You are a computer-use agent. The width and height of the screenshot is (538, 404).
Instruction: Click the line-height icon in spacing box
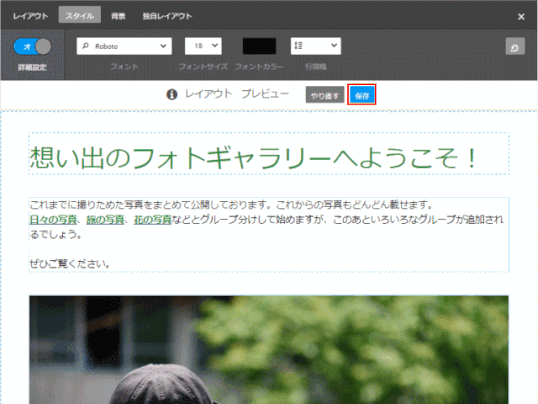(299, 46)
